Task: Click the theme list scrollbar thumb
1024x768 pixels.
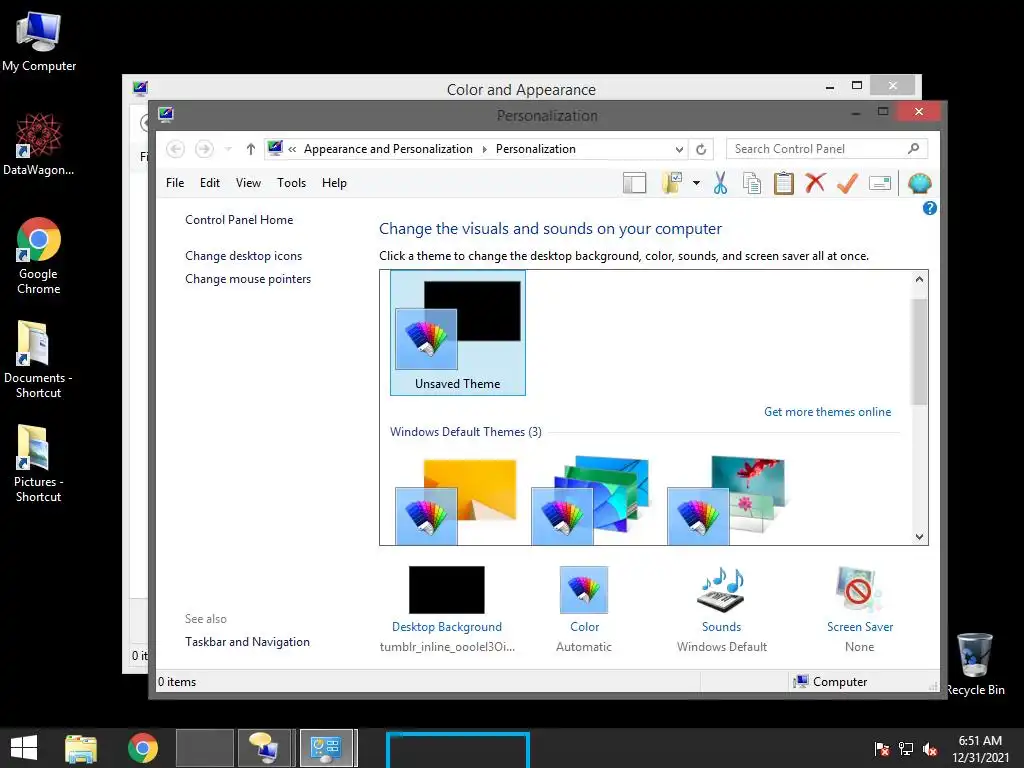Action: (x=920, y=351)
